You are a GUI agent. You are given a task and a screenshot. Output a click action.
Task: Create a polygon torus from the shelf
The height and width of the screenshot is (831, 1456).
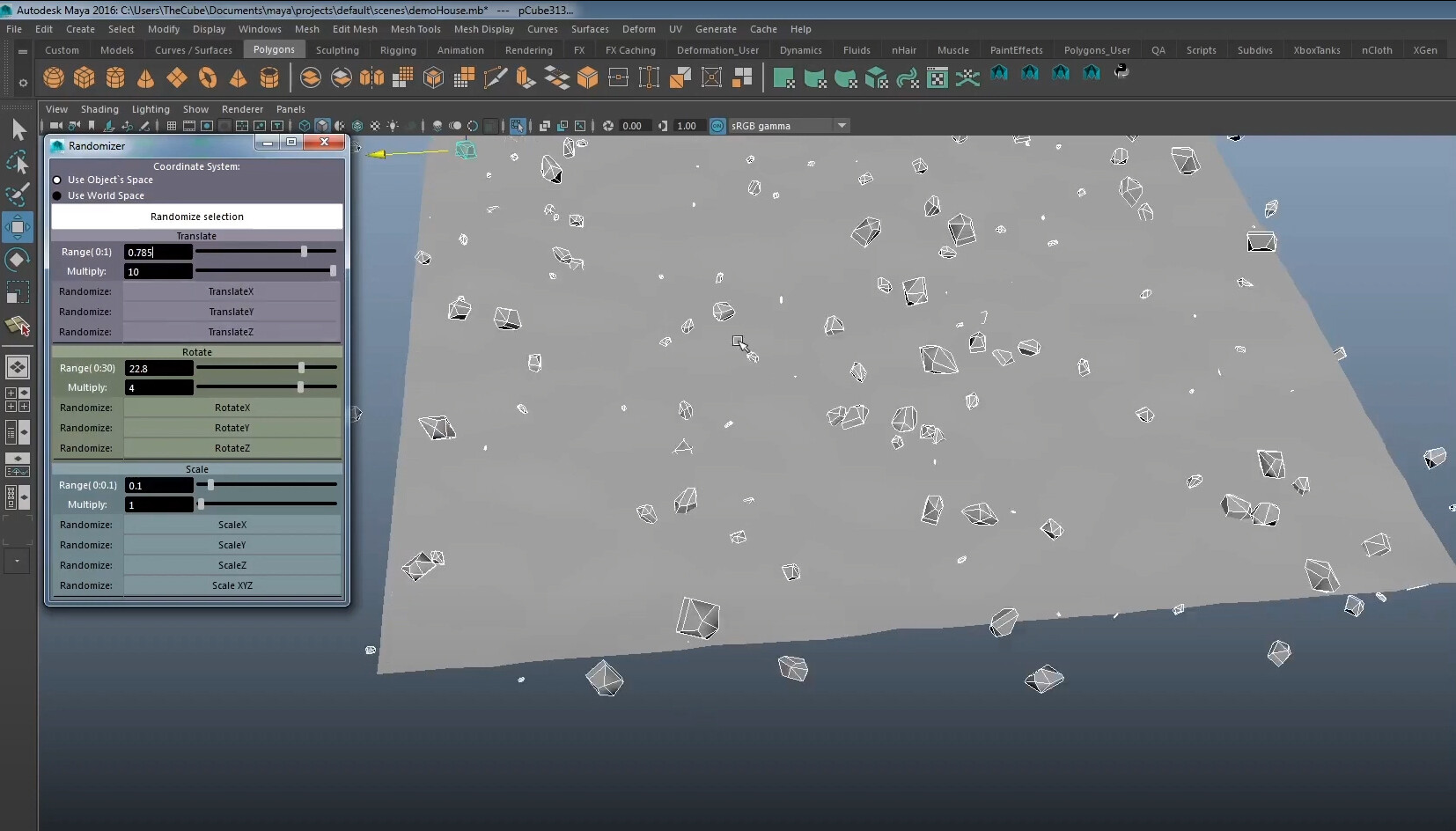[209, 77]
